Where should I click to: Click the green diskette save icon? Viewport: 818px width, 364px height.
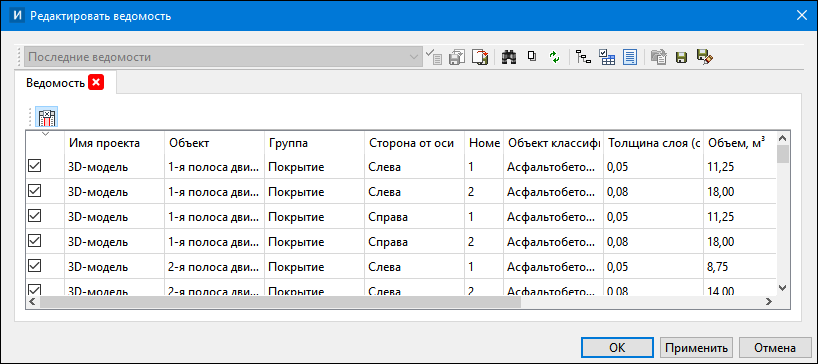[681, 57]
